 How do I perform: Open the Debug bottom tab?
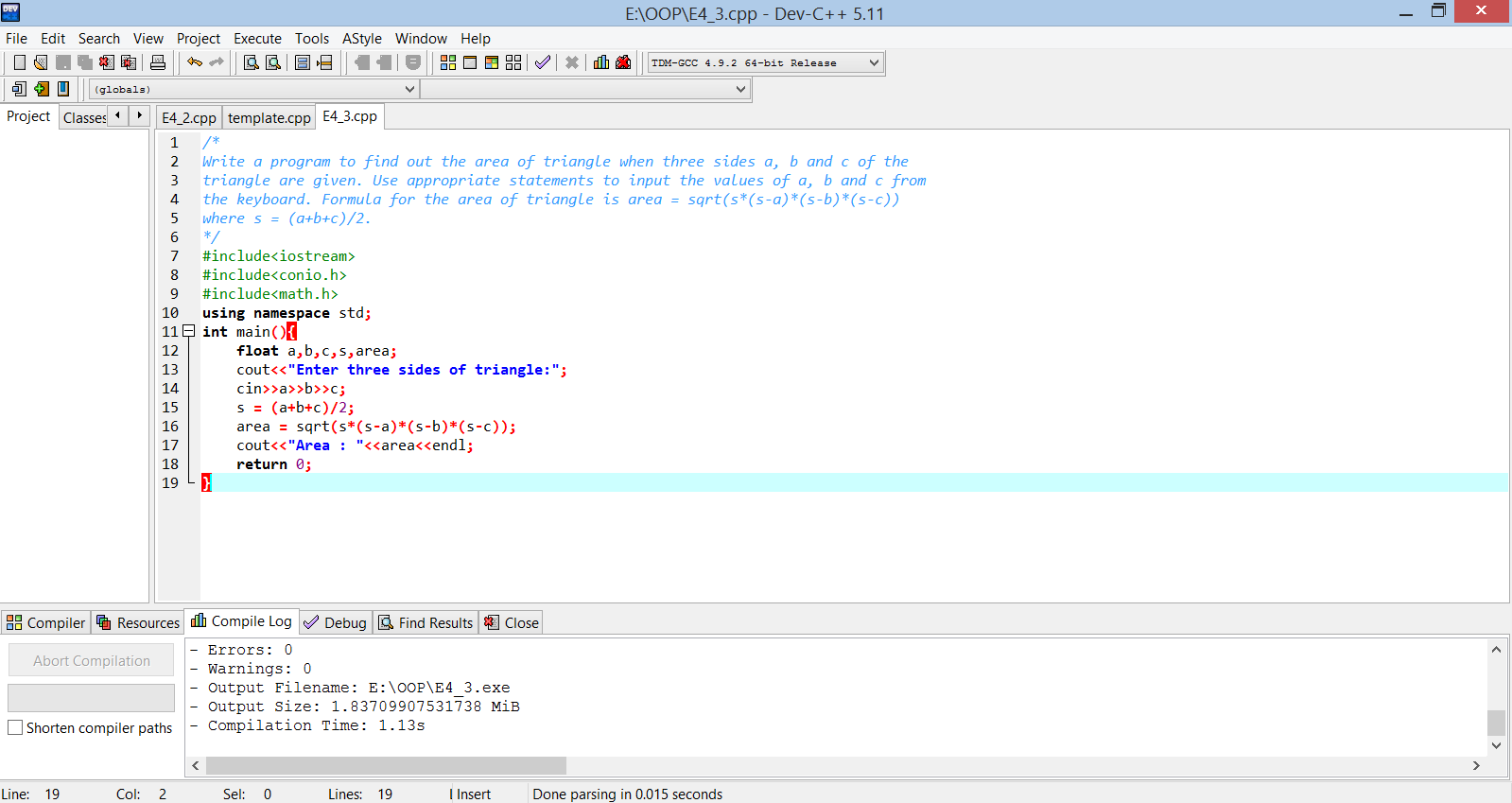tap(336, 622)
